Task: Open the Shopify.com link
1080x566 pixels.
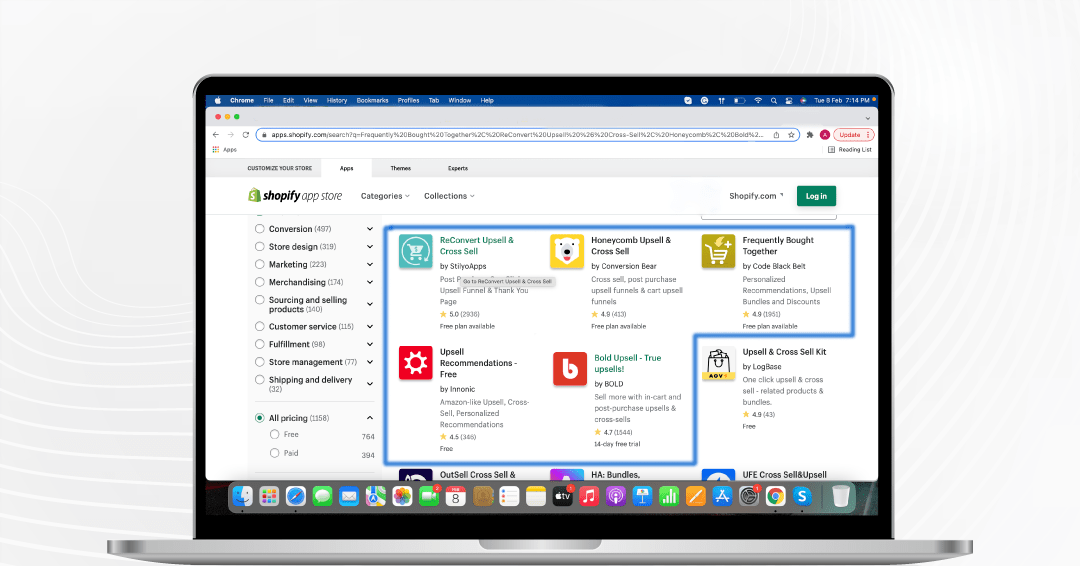Action: pyautogui.click(x=756, y=196)
